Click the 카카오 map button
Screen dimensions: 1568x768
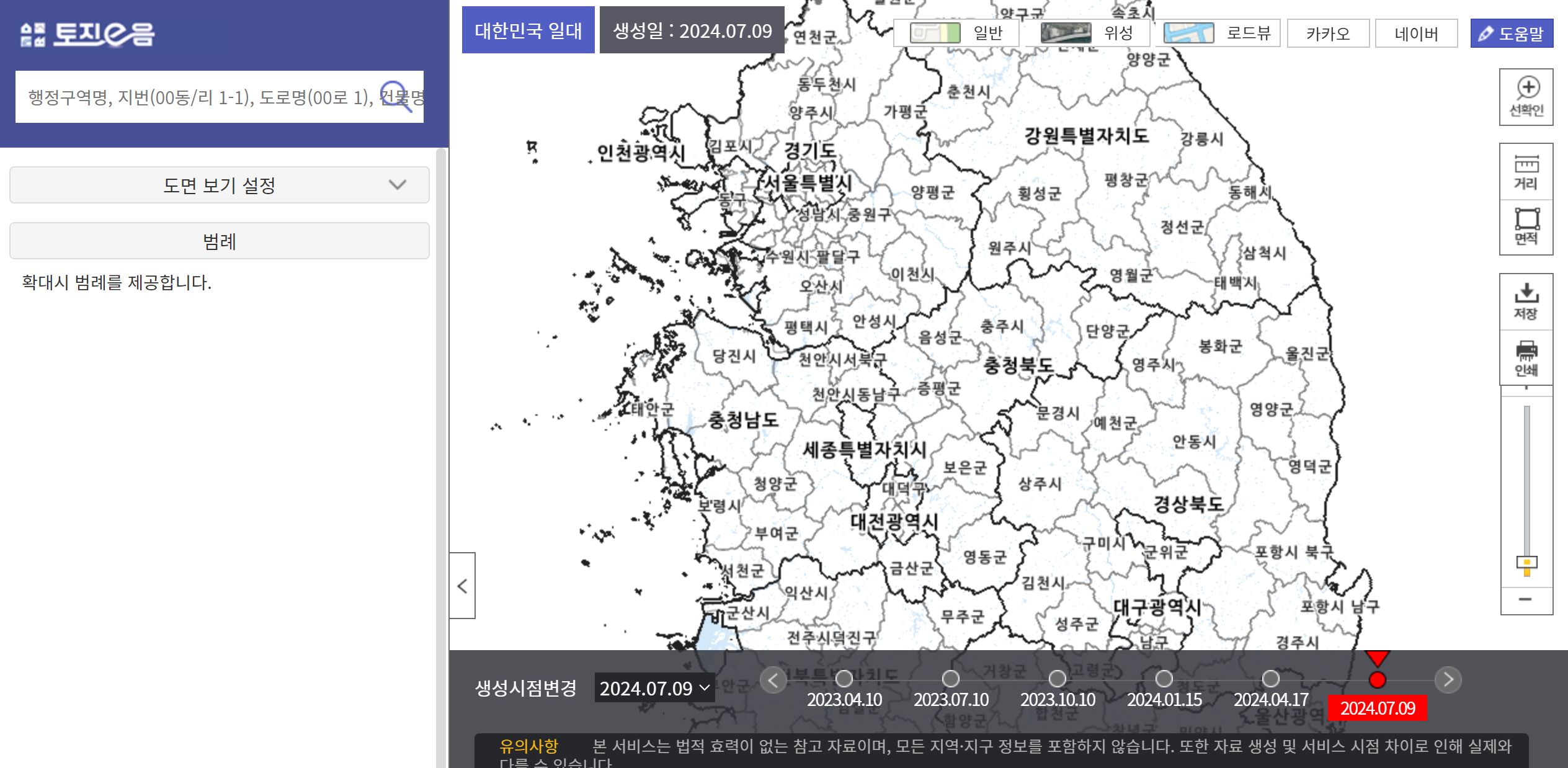click(1328, 33)
